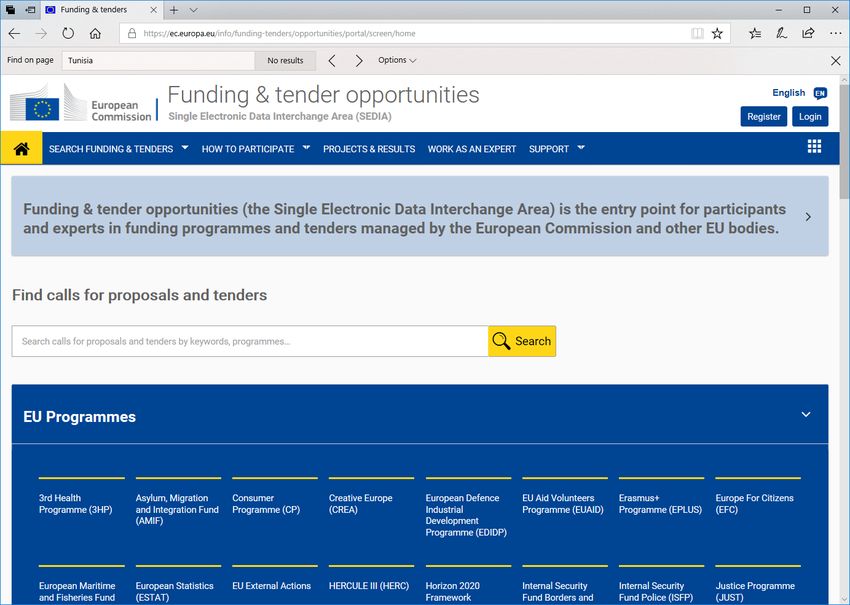Click the yellow Home icon in navbar
The height and width of the screenshot is (605, 850).
[22, 149]
